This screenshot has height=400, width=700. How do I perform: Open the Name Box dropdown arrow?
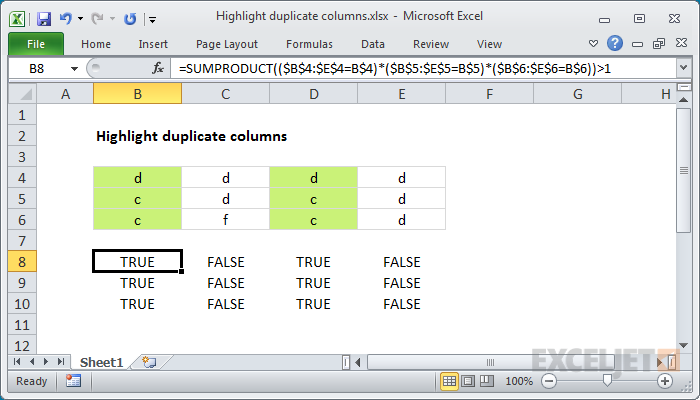tap(74, 69)
